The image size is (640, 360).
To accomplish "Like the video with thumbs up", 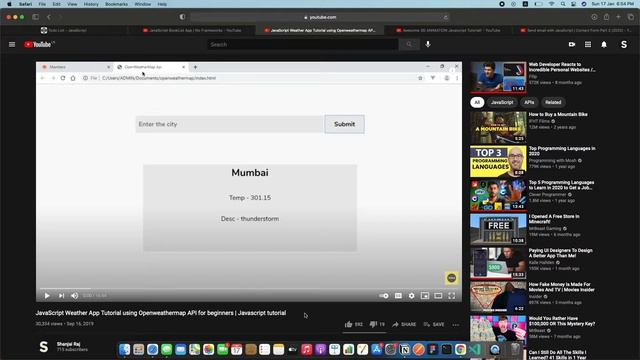I will click(353, 324).
